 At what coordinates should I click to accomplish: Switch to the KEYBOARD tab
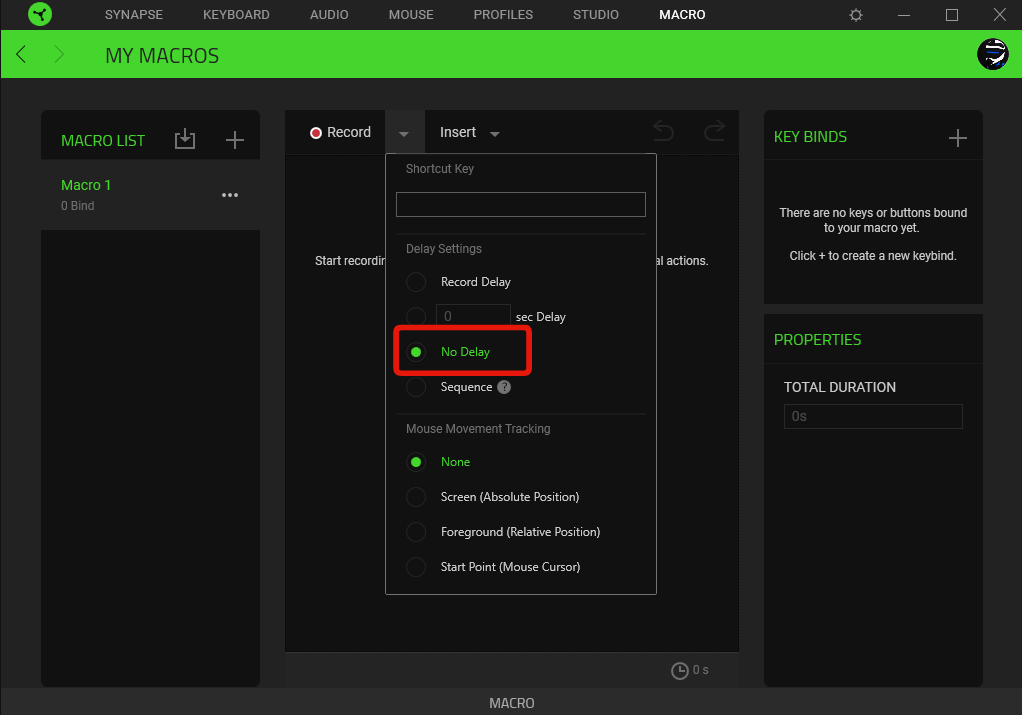(236, 14)
